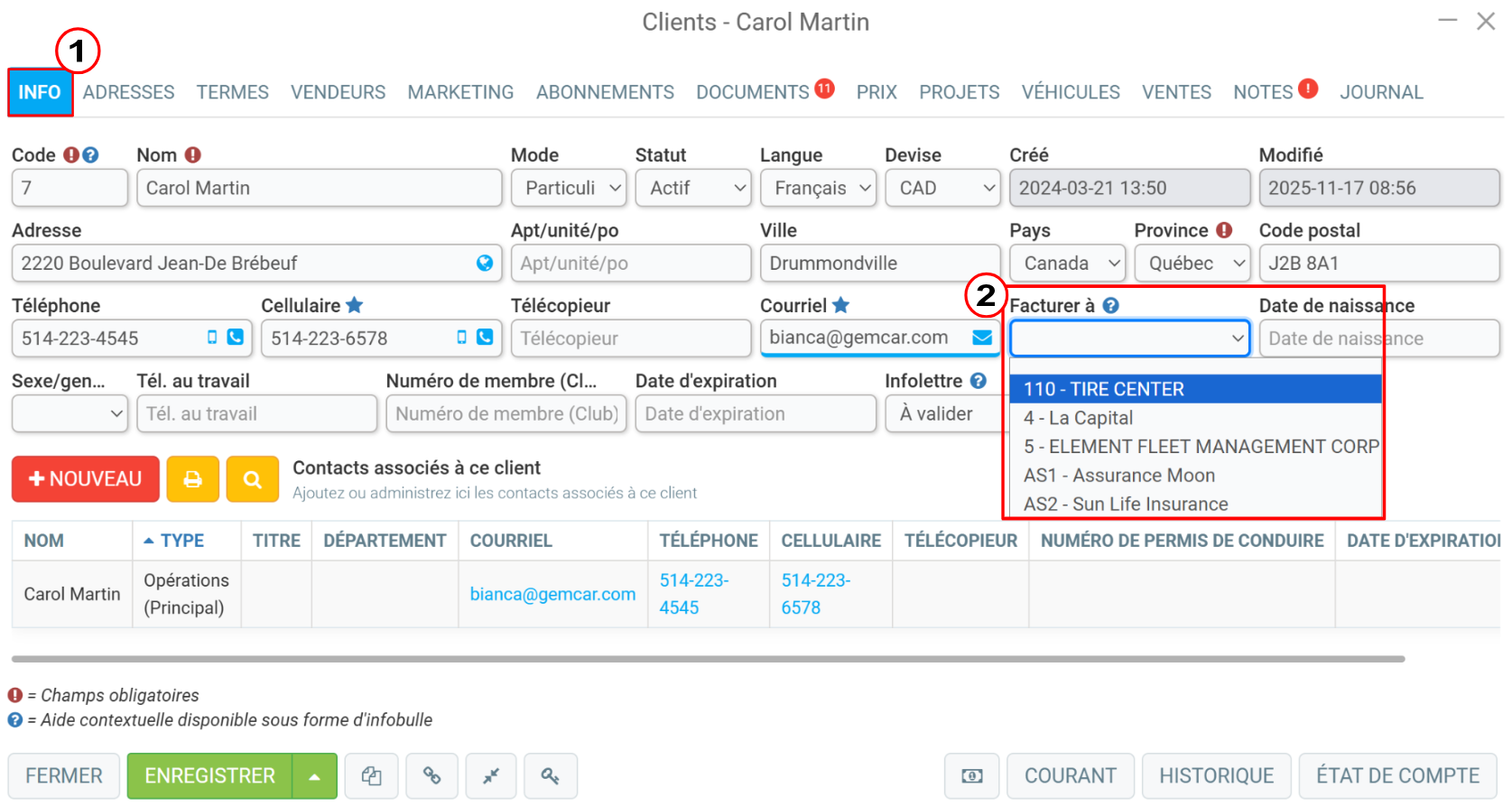Open the Mode dropdown showing Particuli
Screen dimensions: 1512x806
click(x=569, y=188)
